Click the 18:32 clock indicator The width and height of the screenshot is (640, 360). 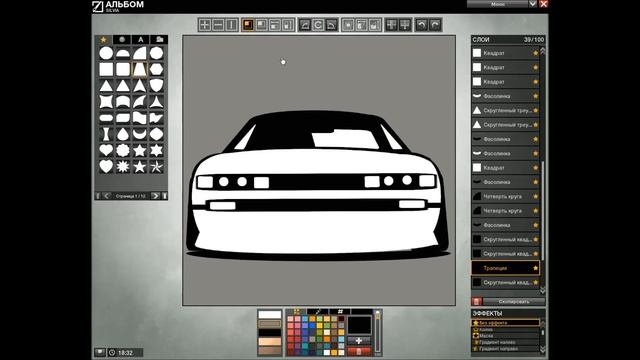pos(125,352)
